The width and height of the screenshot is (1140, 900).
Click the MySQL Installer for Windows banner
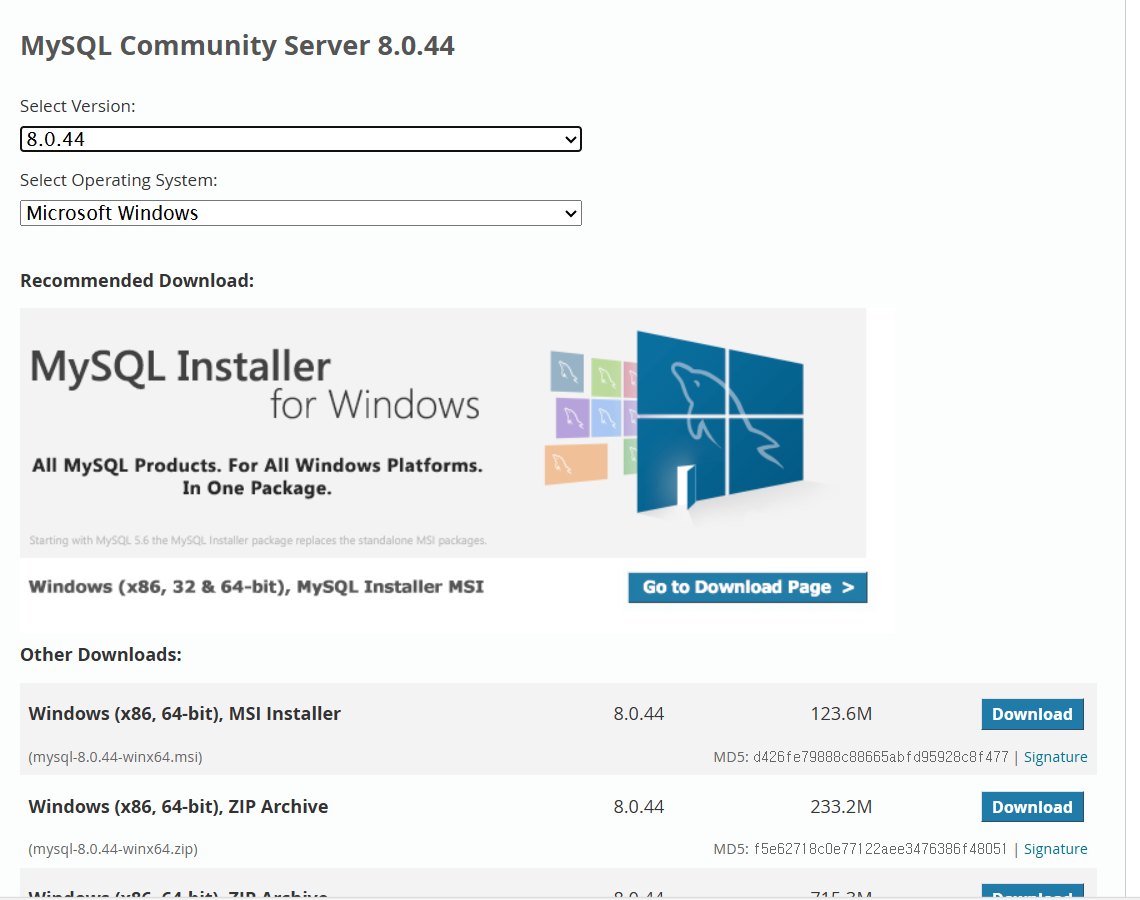pos(443,433)
